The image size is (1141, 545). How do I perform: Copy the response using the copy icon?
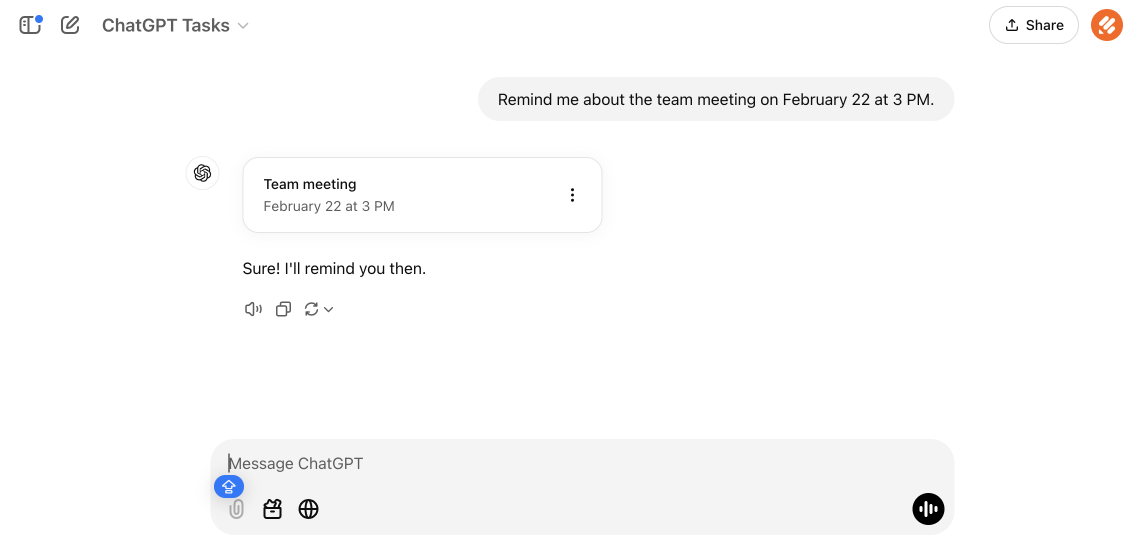[283, 309]
